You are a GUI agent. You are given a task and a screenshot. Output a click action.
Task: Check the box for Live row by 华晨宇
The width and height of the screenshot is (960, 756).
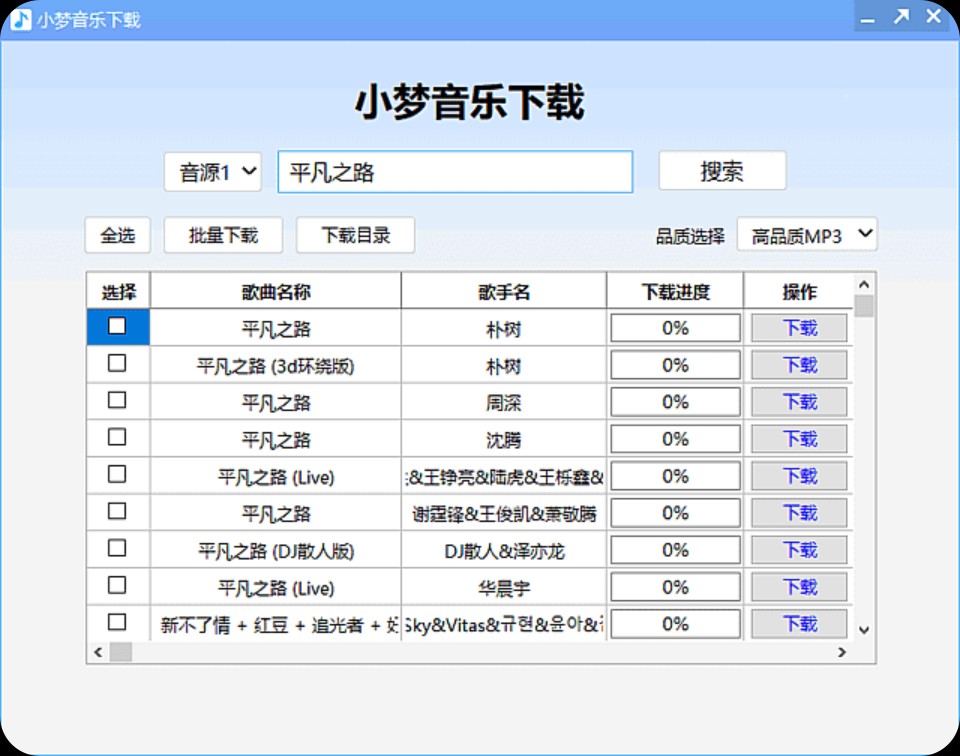[x=117, y=585]
